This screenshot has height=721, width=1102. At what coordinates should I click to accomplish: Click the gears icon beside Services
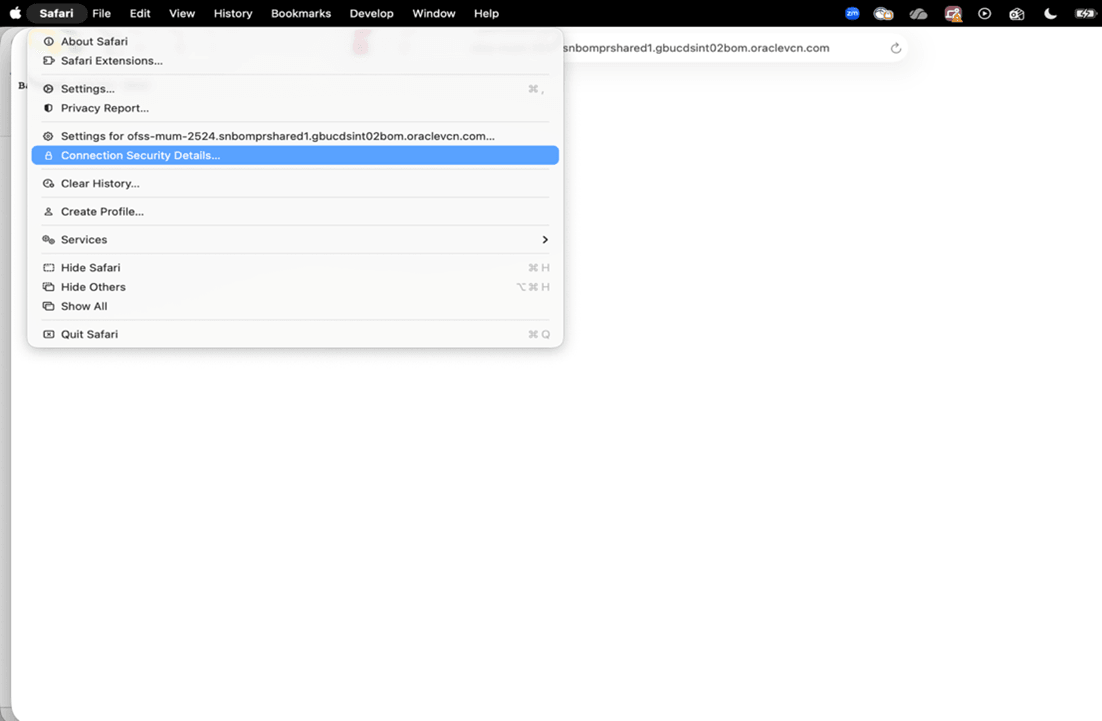pos(48,240)
